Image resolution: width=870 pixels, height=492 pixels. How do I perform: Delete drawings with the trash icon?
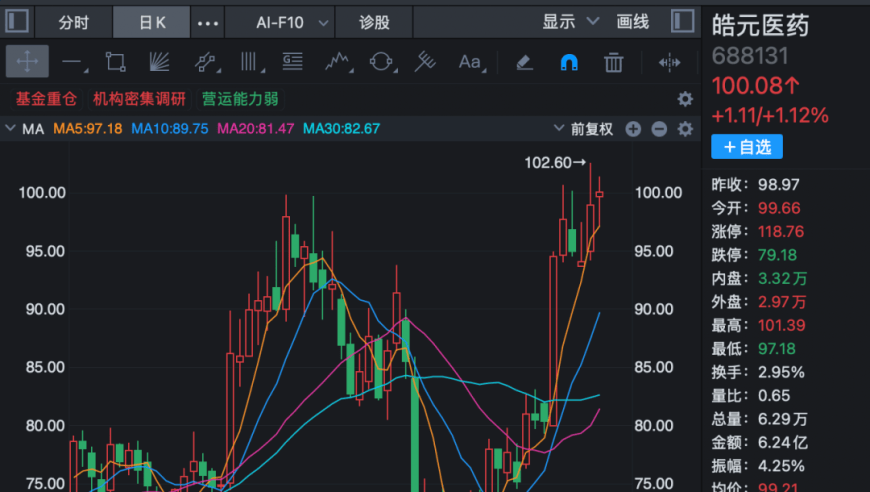coord(613,62)
